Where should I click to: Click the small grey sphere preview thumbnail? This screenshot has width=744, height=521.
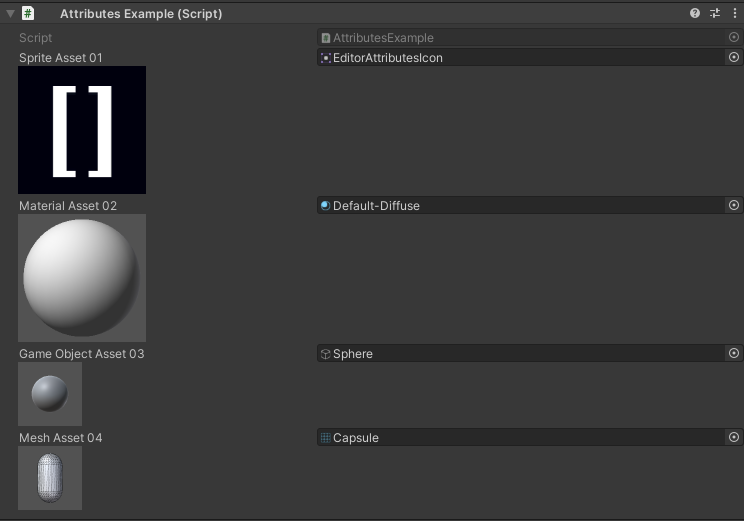click(x=50, y=394)
